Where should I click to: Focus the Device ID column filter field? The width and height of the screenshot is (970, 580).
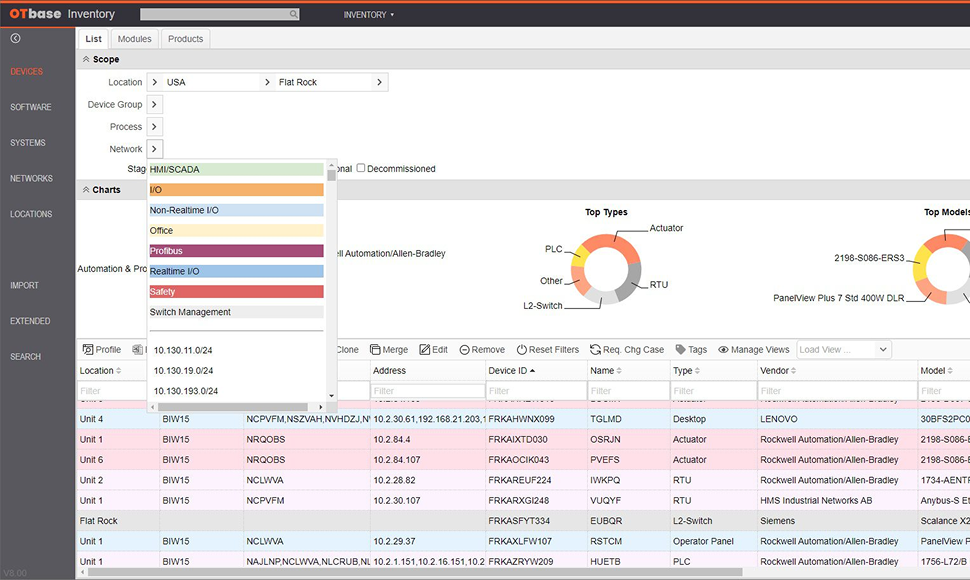(x=536, y=391)
